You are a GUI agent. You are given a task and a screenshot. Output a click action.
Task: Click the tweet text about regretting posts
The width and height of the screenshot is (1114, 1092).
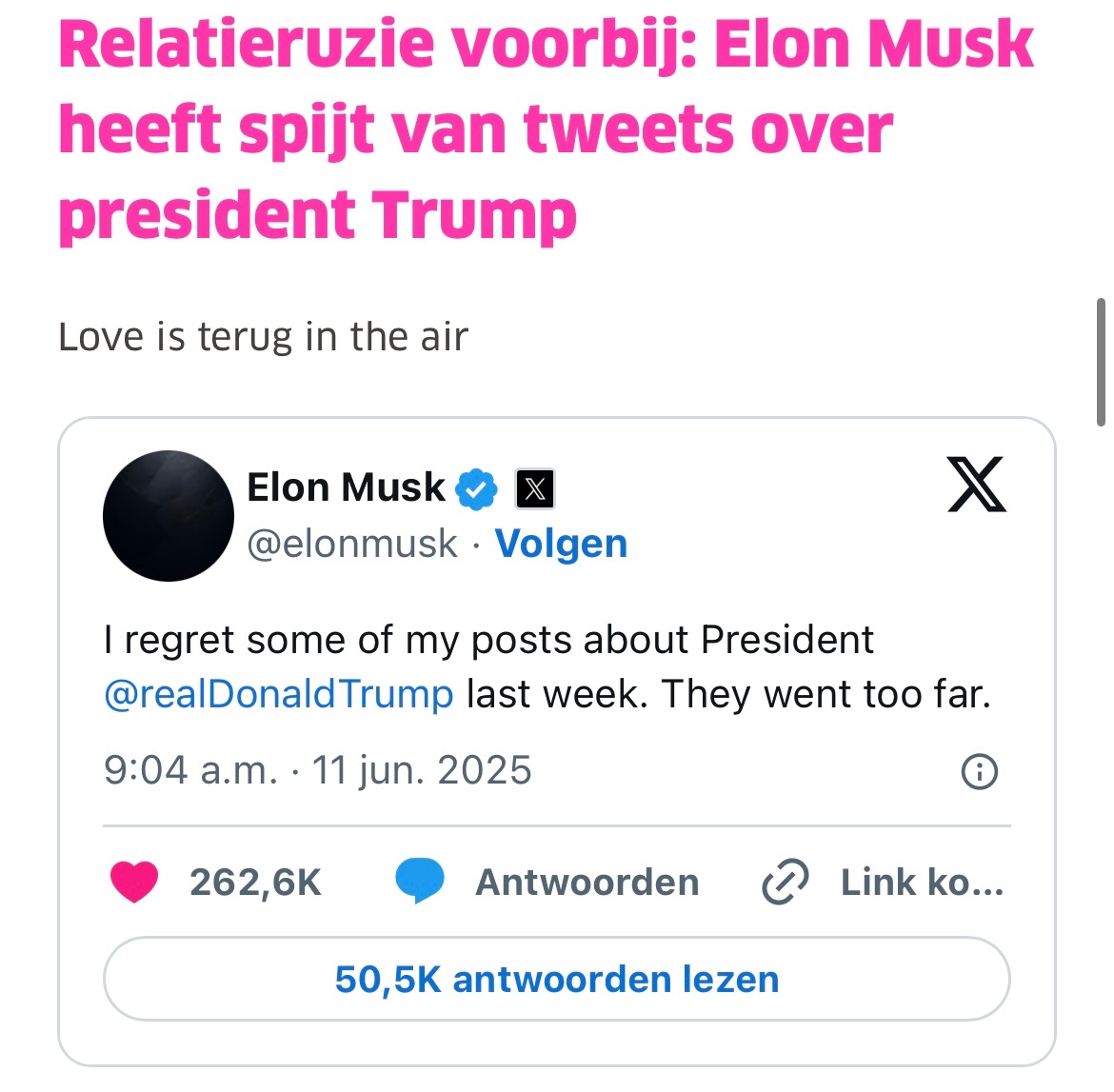pos(547,666)
